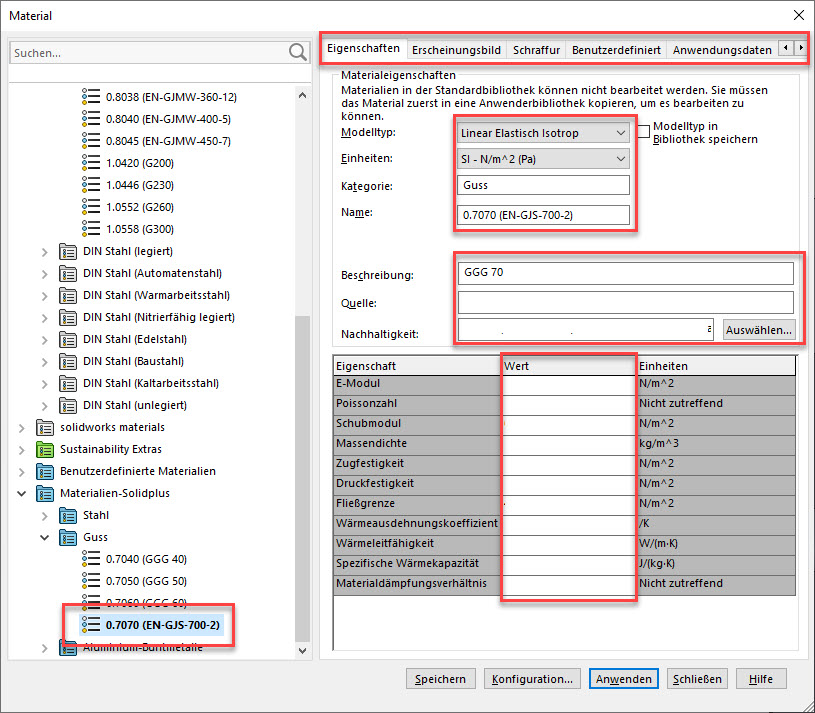This screenshot has width=815, height=713.
Task: Click the Stahl category folder icon
Action: 68,515
